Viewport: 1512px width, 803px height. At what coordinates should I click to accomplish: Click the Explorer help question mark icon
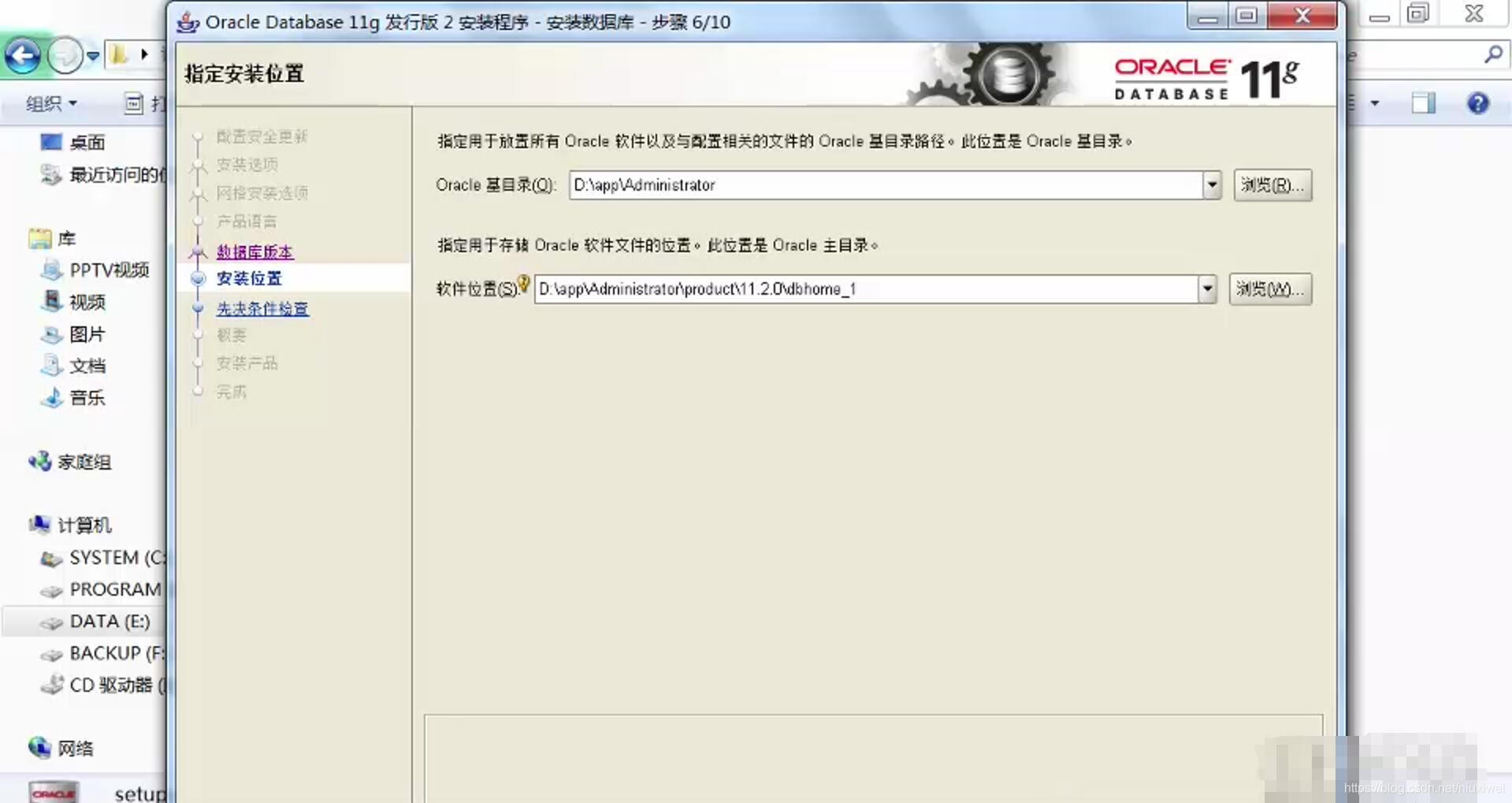tap(1478, 103)
